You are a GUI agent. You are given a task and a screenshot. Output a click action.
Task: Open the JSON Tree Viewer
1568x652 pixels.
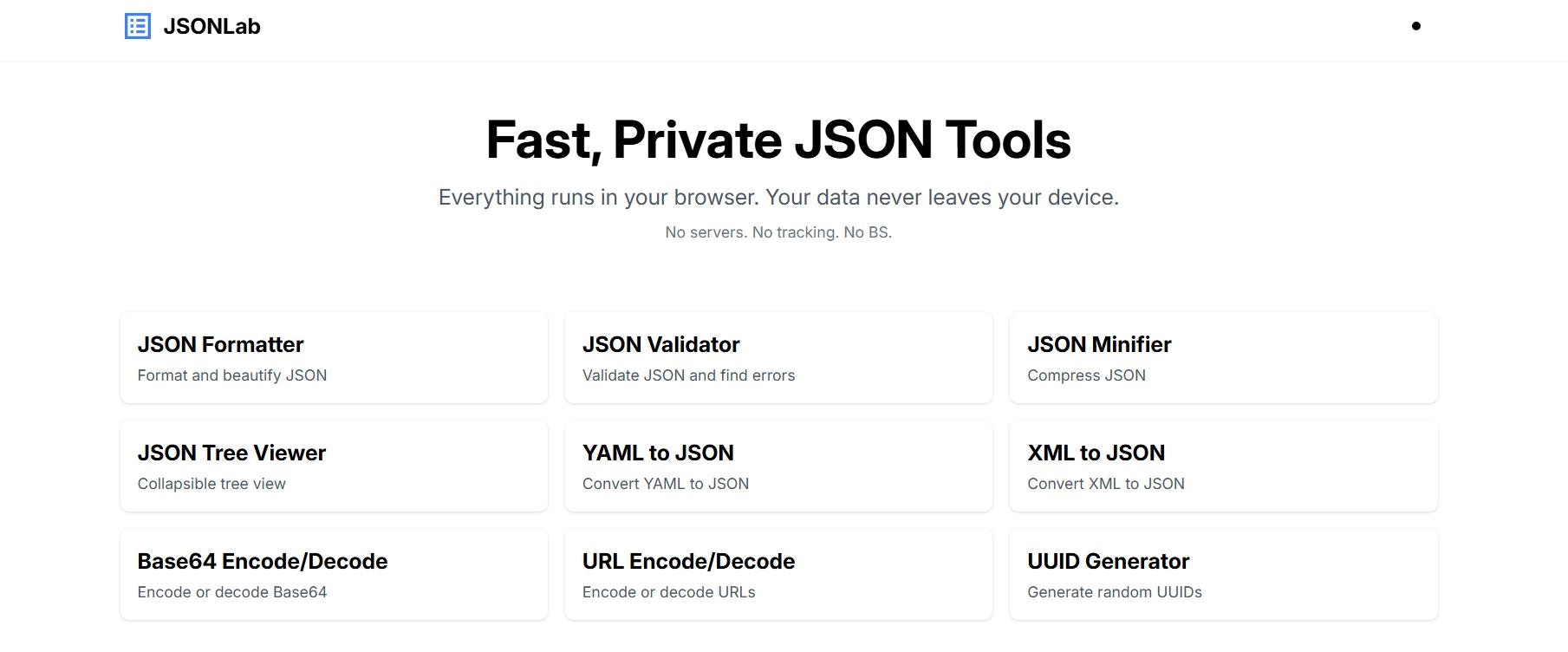pos(334,466)
